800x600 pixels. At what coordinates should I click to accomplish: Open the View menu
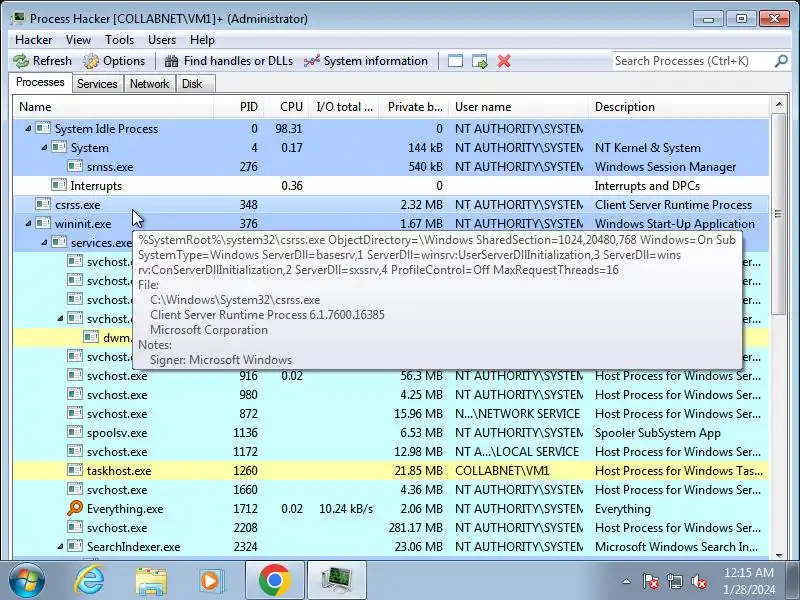click(x=78, y=40)
